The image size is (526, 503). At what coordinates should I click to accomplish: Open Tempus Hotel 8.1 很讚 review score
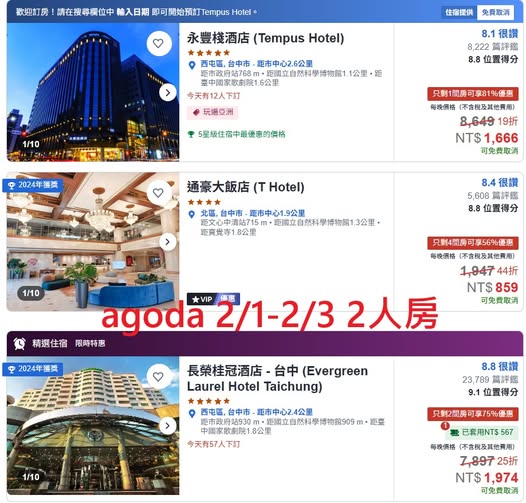point(499,34)
